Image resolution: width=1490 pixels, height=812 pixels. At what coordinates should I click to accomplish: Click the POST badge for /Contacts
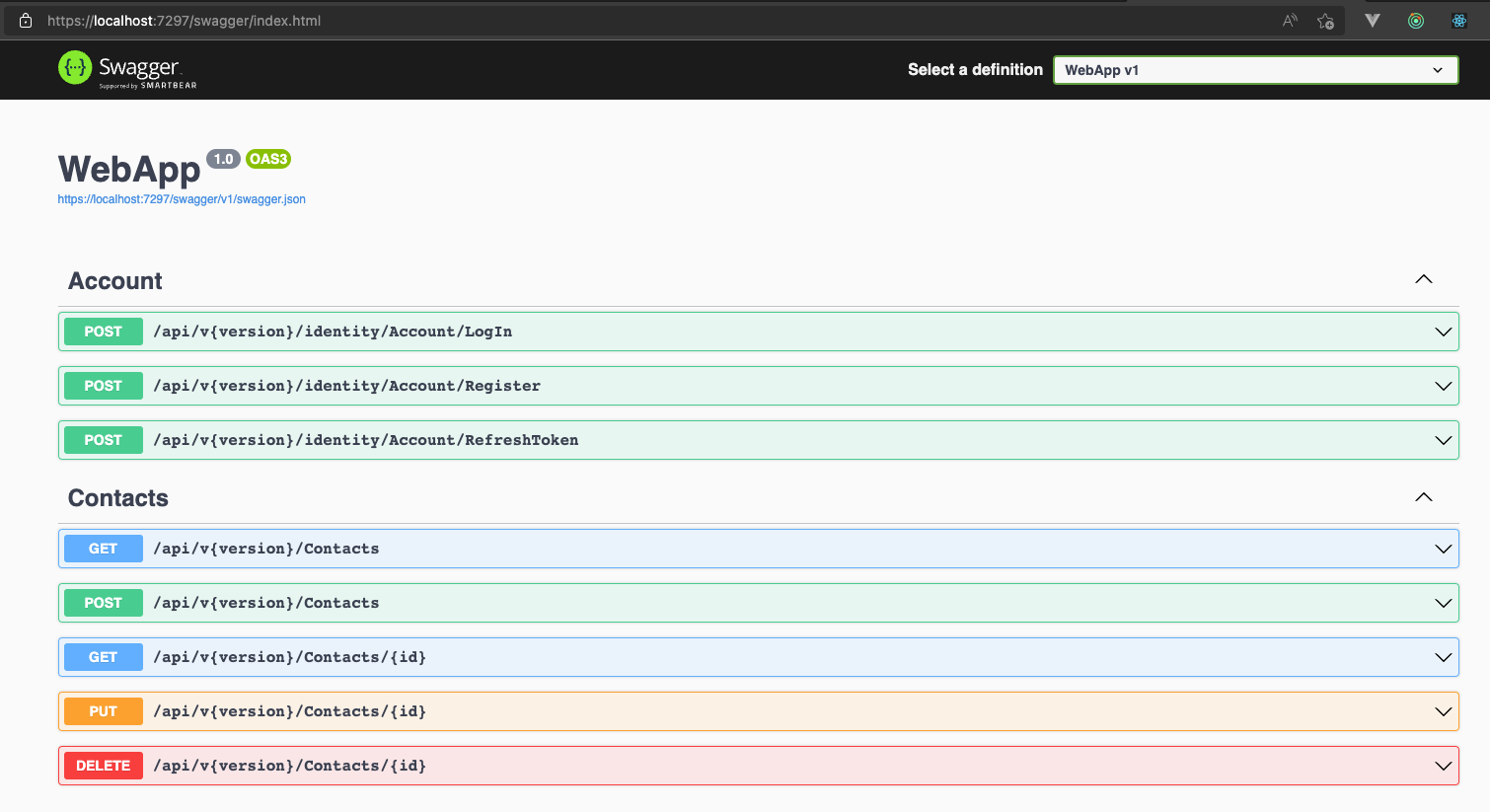(104, 603)
